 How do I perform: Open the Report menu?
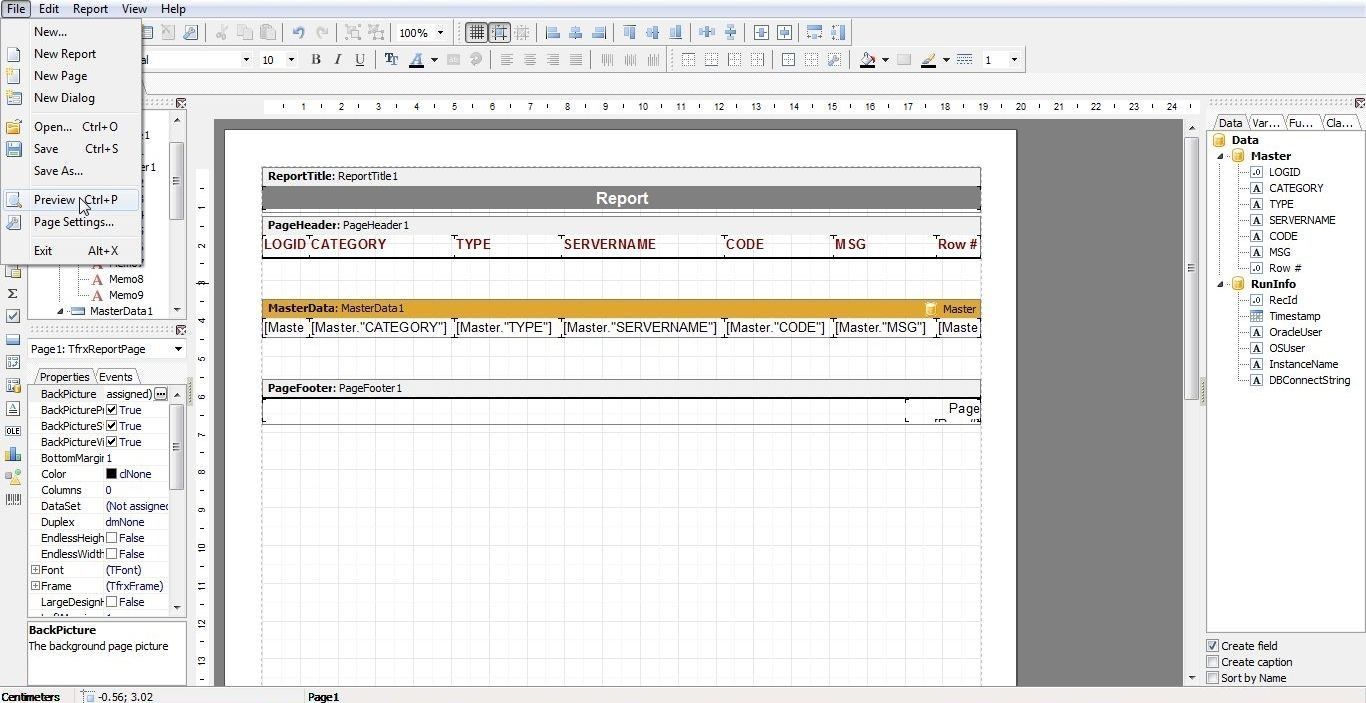(90, 9)
